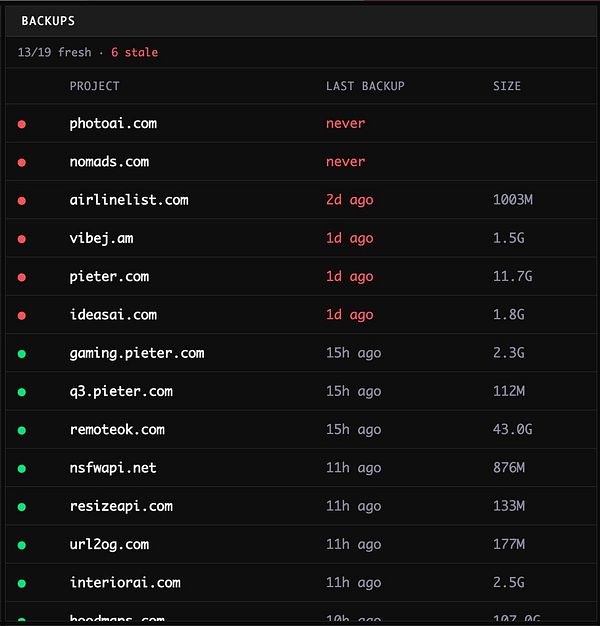600x626 pixels.
Task: Click the 177M size for url2og.com
Action: pos(509,545)
